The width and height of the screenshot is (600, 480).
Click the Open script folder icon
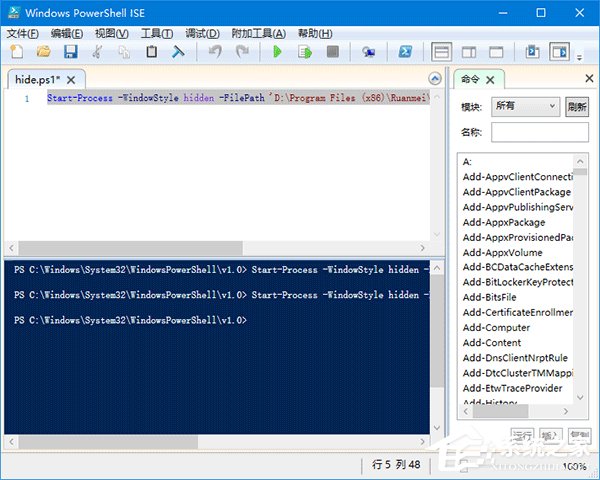[x=44, y=51]
